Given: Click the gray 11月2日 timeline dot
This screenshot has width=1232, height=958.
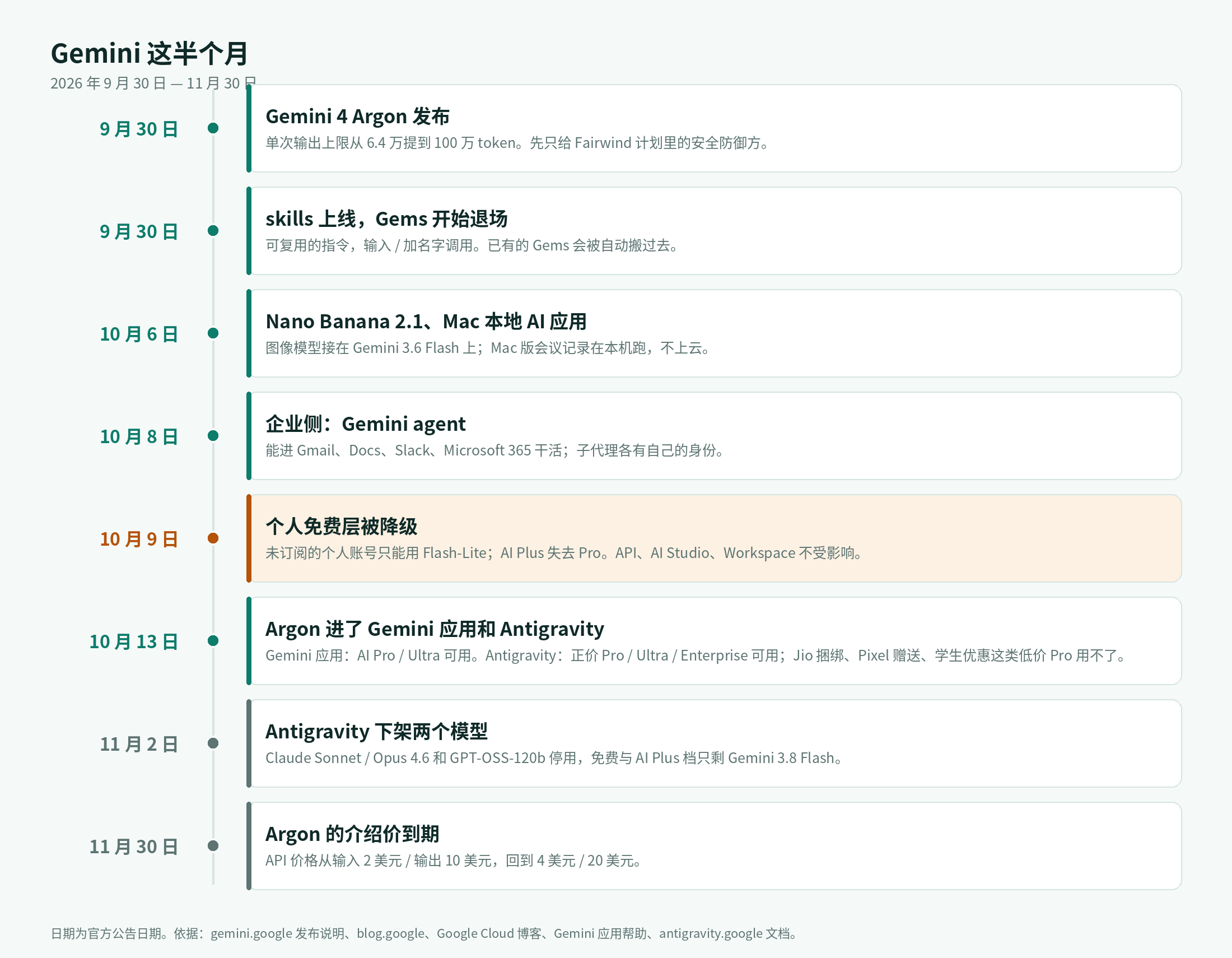Looking at the screenshot, I should pos(213,743).
